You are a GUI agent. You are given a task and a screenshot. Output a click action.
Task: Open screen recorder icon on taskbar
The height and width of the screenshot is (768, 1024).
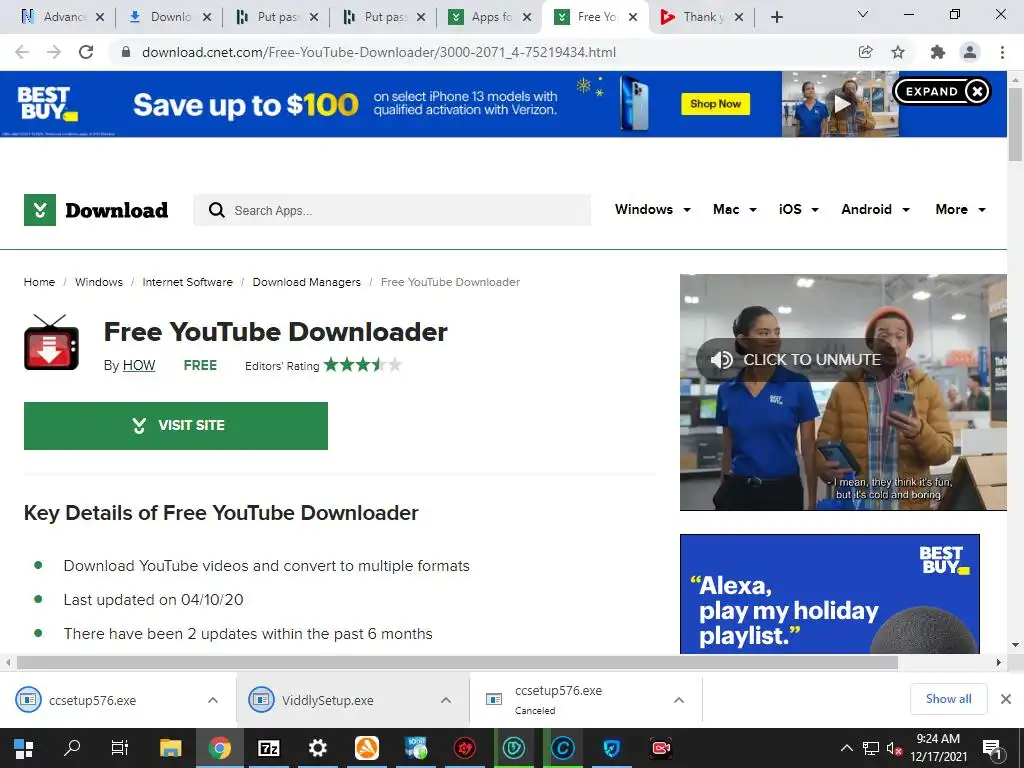pyautogui.click(x=661, y=748)
